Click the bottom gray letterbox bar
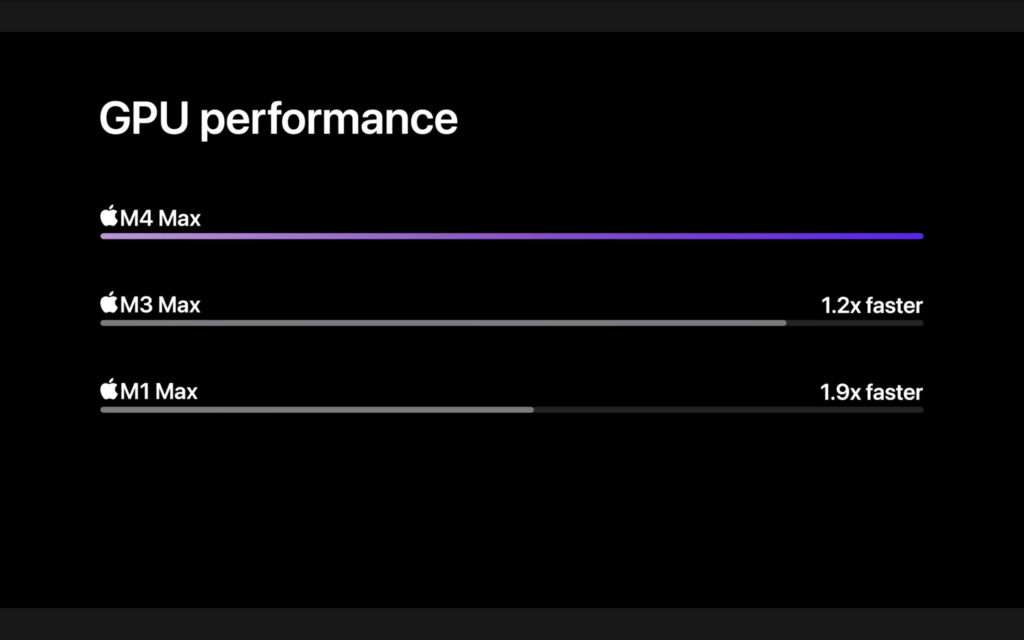 point(512,624)
